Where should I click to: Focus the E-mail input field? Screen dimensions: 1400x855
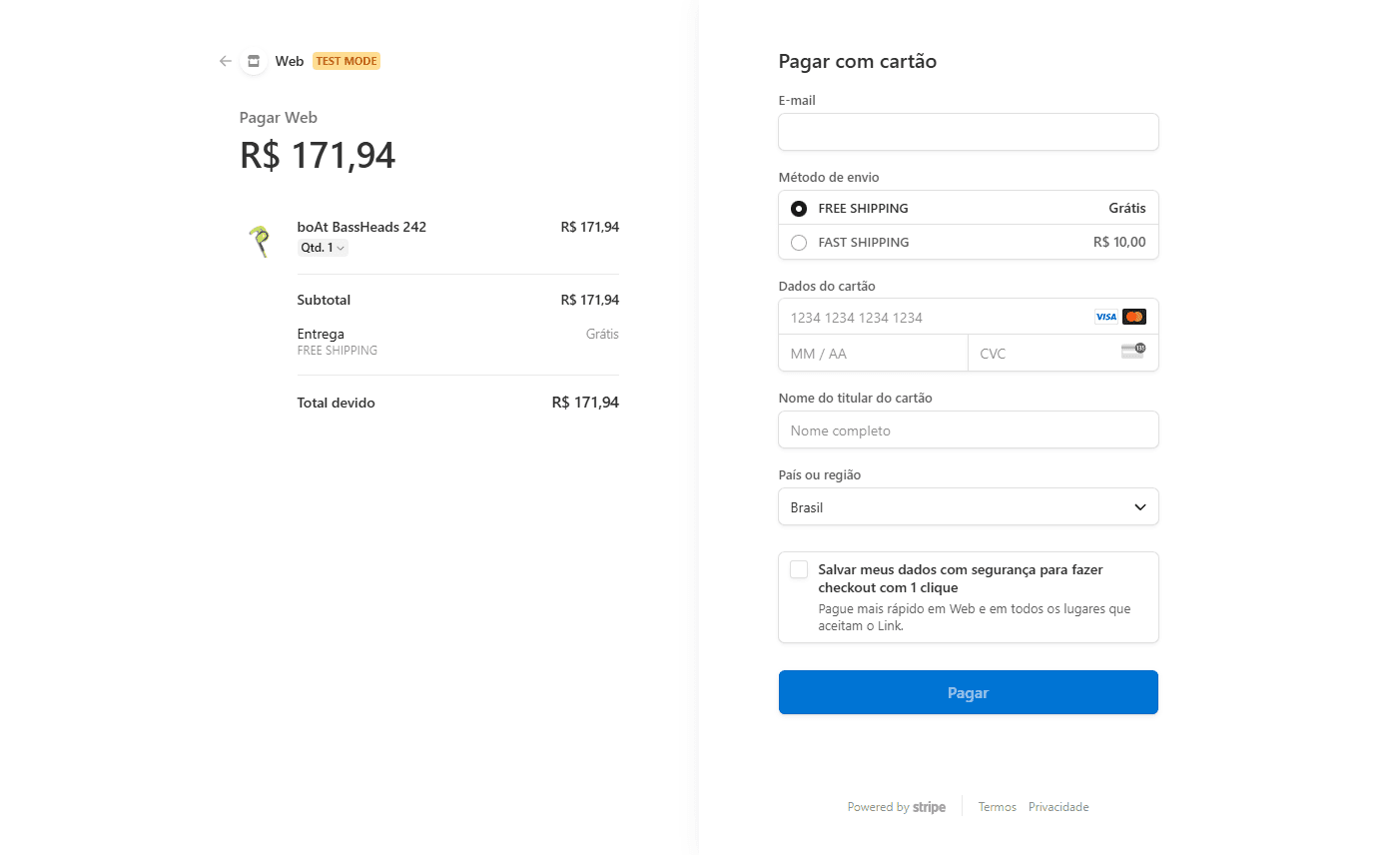click(968, 132)
